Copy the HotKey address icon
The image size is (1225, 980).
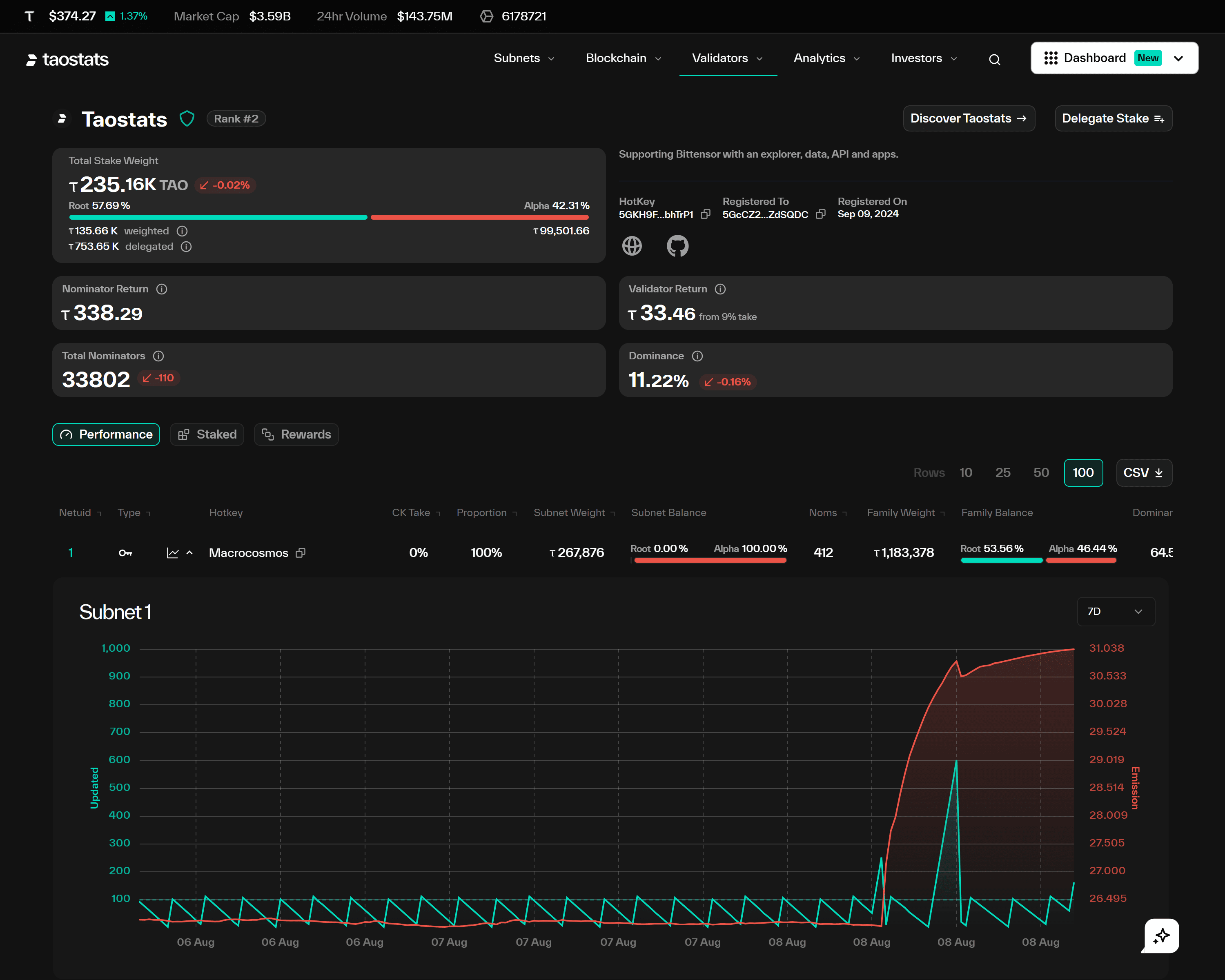[705, 214]
